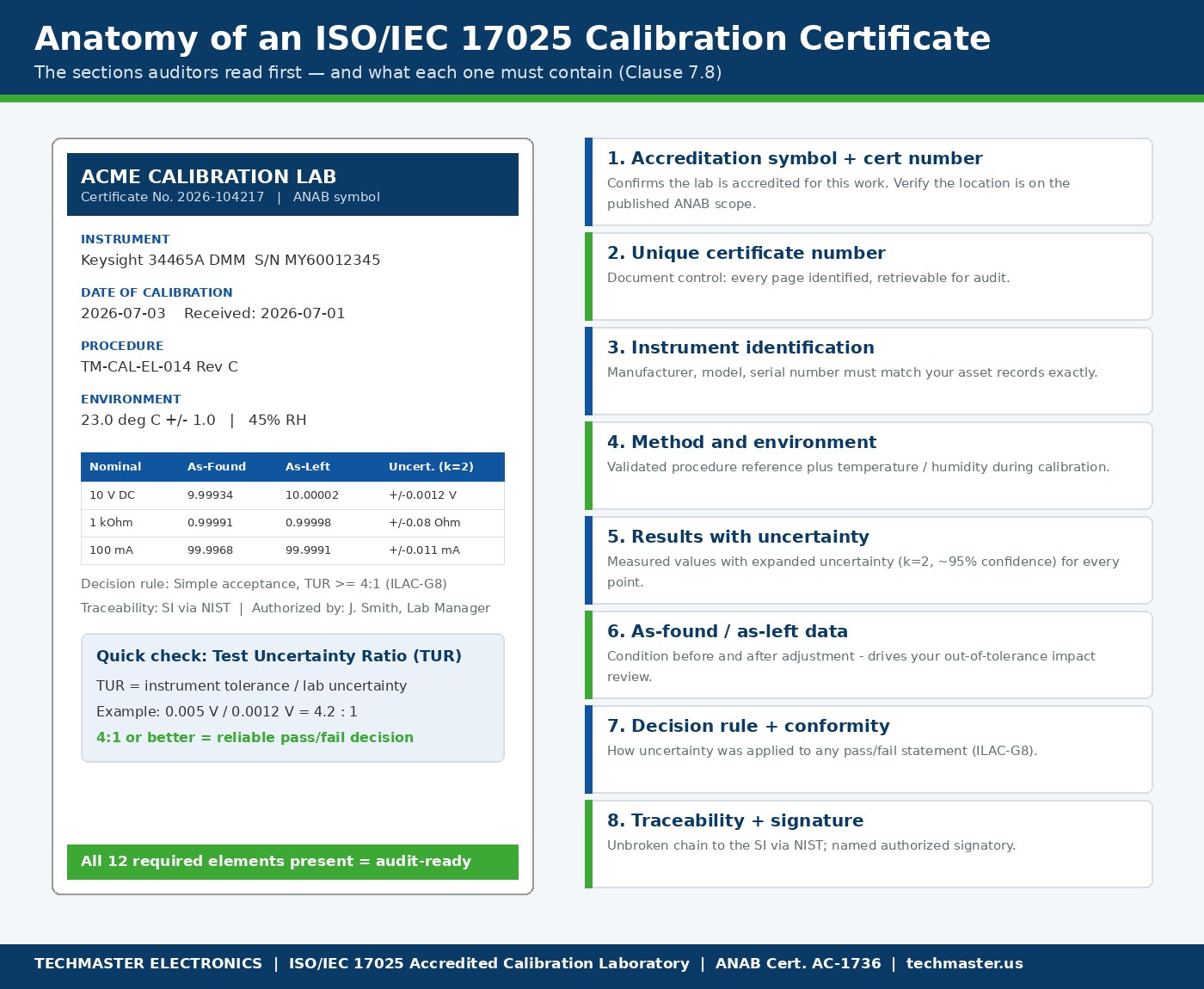Viewport: 1204px width, 989px height.
Task: Select the '3. Instrument identification' heading
Action: 740,347
